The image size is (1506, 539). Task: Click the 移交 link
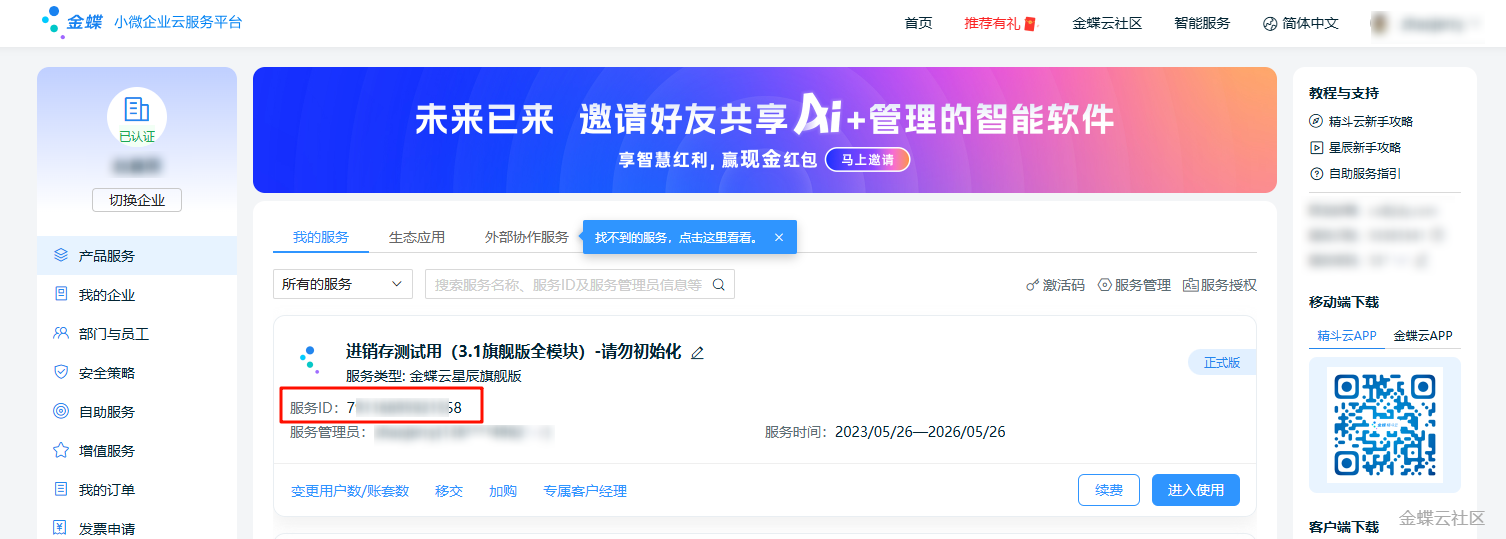coord(449,491)
